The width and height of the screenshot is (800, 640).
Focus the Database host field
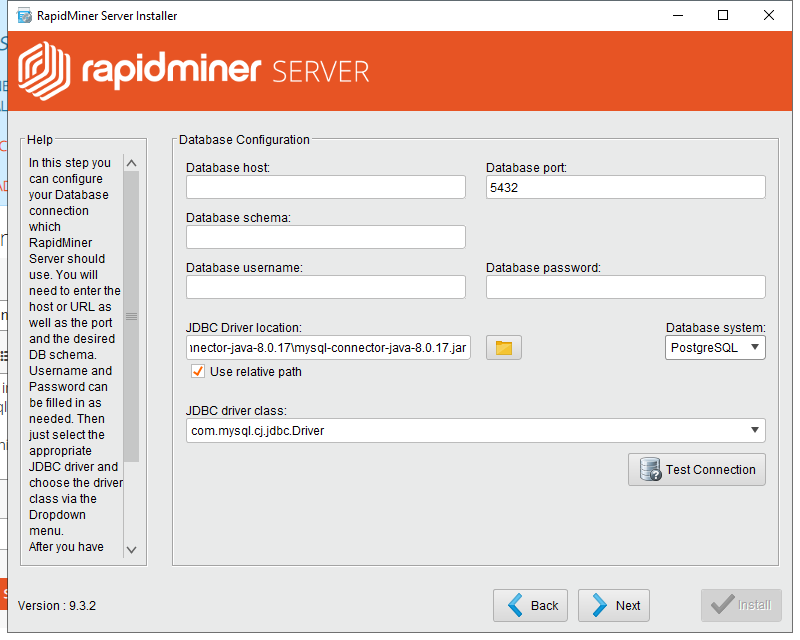tap(326, 187)
